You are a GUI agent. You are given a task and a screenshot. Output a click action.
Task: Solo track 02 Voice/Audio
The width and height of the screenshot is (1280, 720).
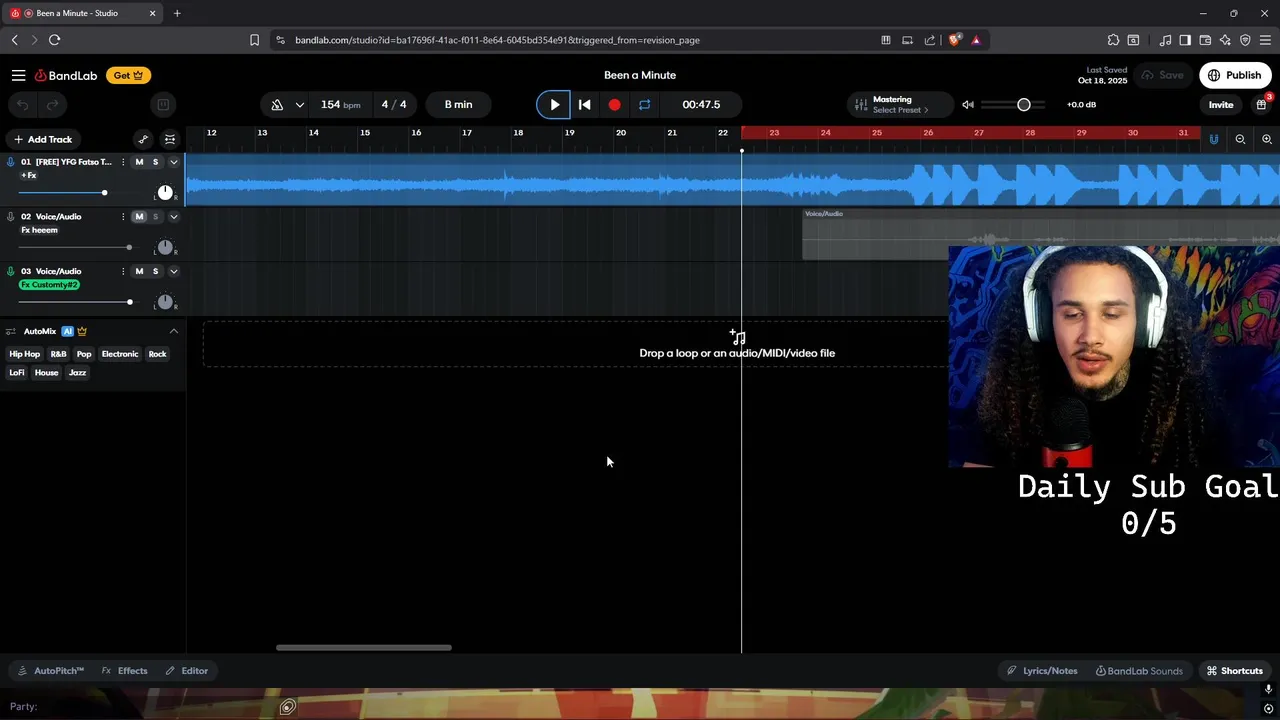[x=155, y=217]
